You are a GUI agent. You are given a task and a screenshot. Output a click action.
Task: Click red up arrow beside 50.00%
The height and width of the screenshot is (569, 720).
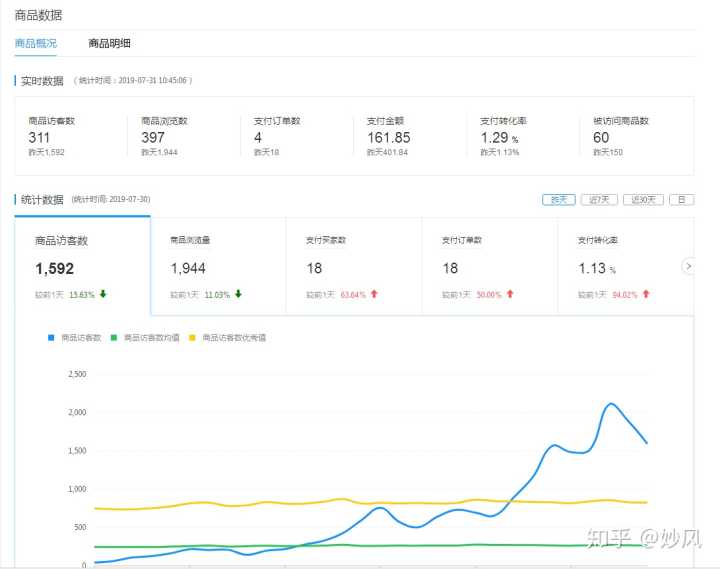click(x=510, y=294)
